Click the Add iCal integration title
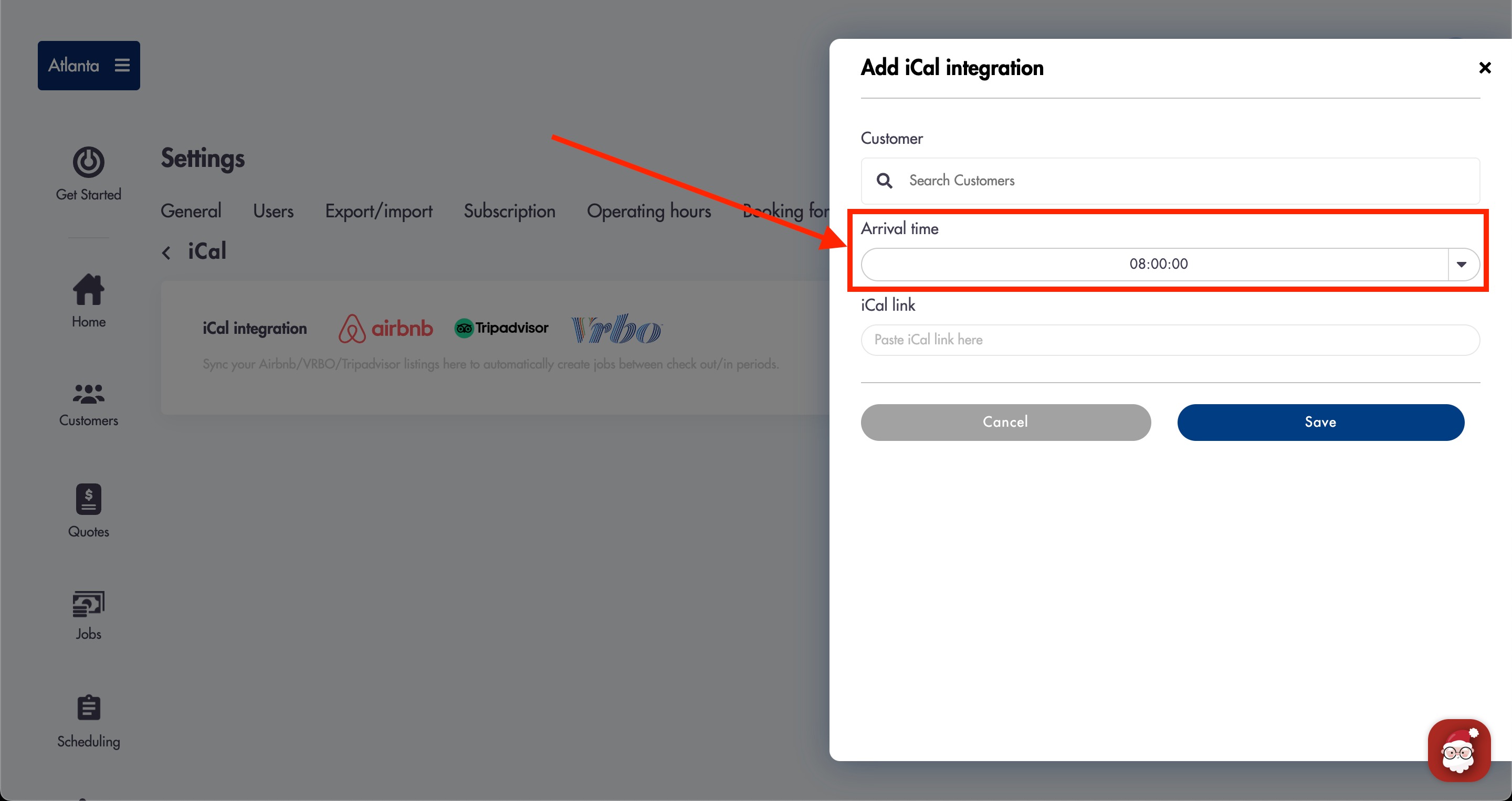This screenshot has height=801, width=1512. (x=952, y=68)
